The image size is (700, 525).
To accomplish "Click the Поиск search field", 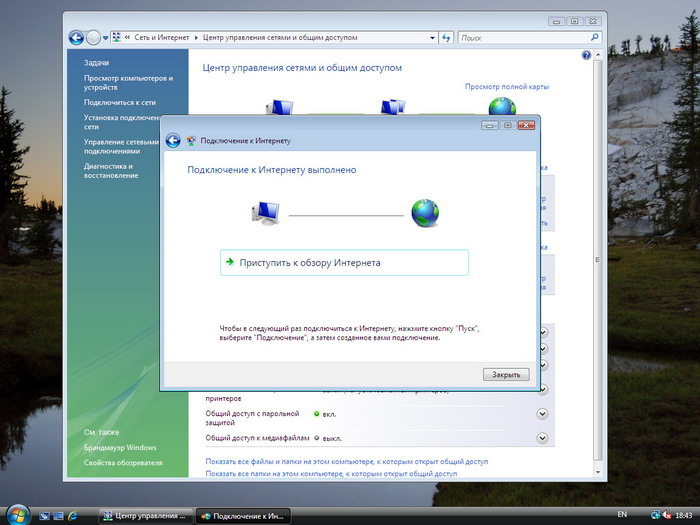I will click(524, 38).
